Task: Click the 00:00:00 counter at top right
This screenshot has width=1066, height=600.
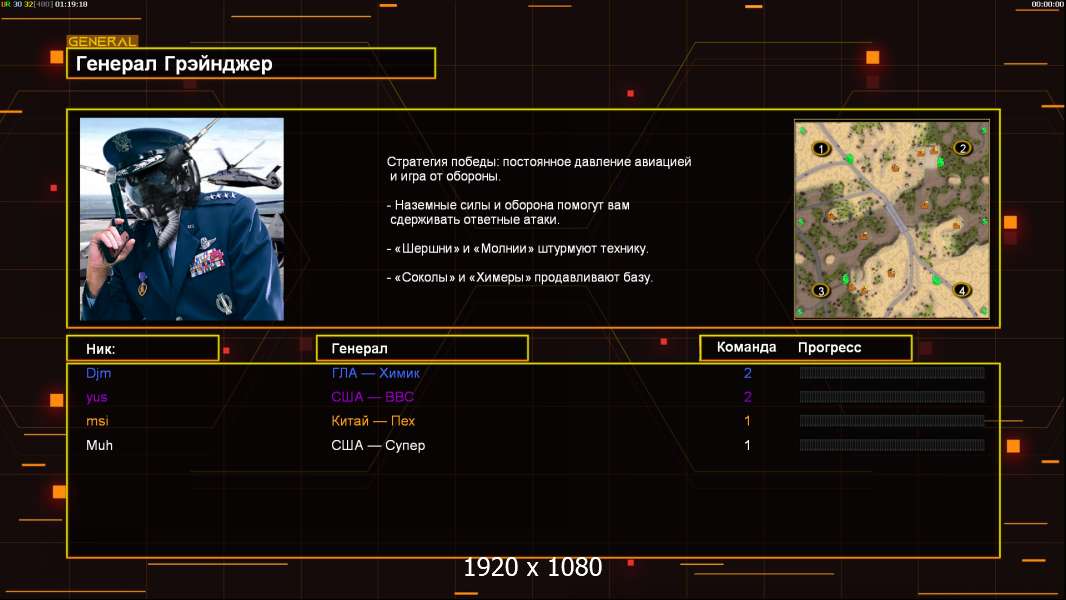Action: pos(1048,4)
